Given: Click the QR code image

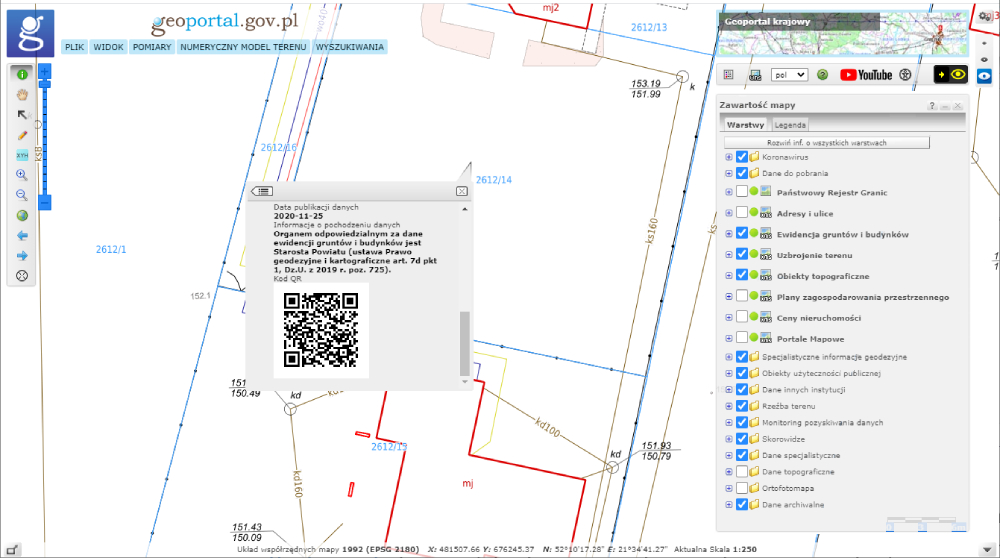Looking at the screenshot, I should coord(321,330).
